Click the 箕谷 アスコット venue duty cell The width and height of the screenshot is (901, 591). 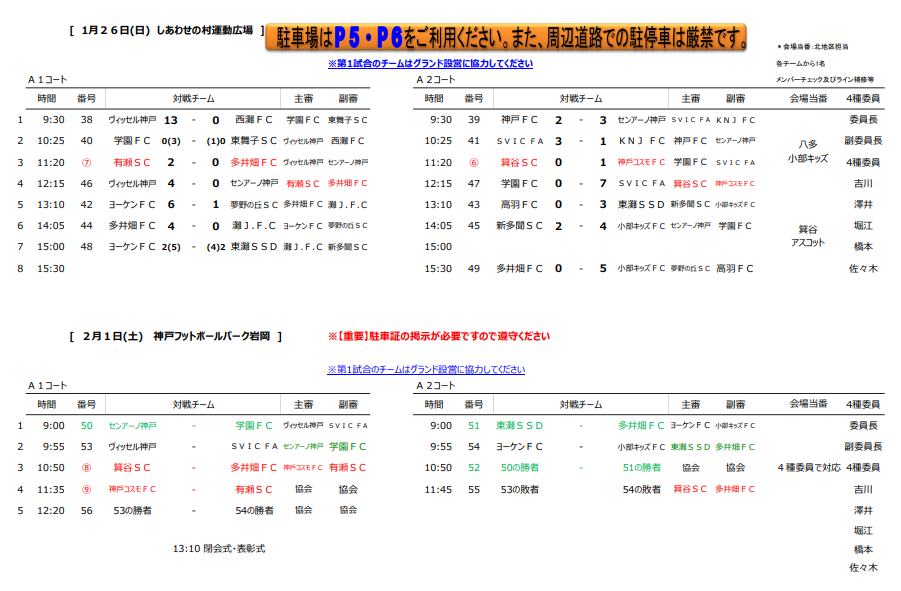pyautogui.click(x=807, y=235)
